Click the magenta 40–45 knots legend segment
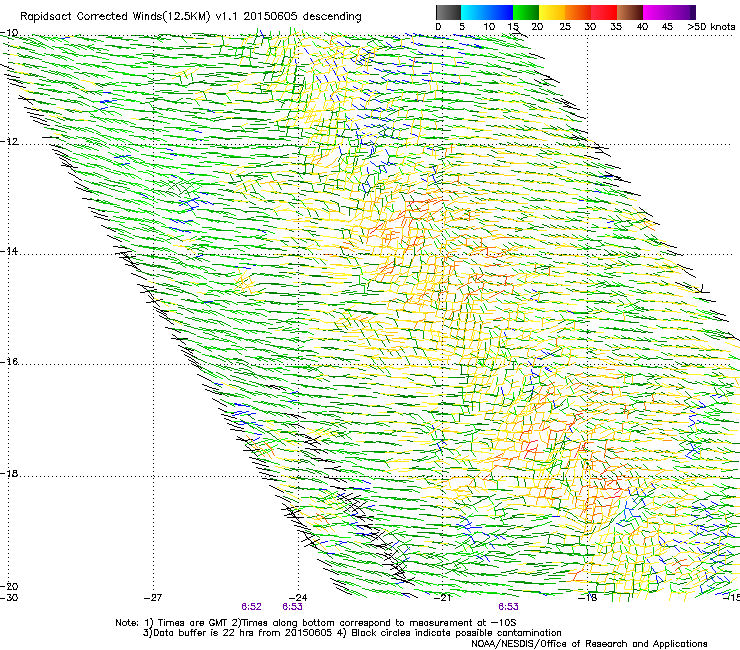740x650 pixels. click(656, 12)
